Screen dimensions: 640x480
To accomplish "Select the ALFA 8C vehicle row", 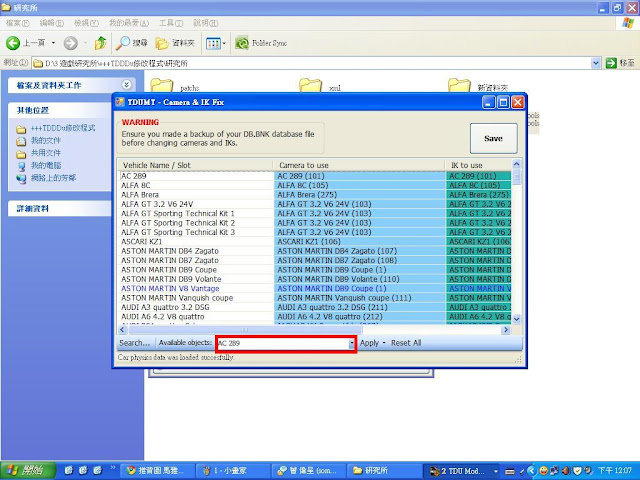I will pyautogui.click(x=197, y=185).
